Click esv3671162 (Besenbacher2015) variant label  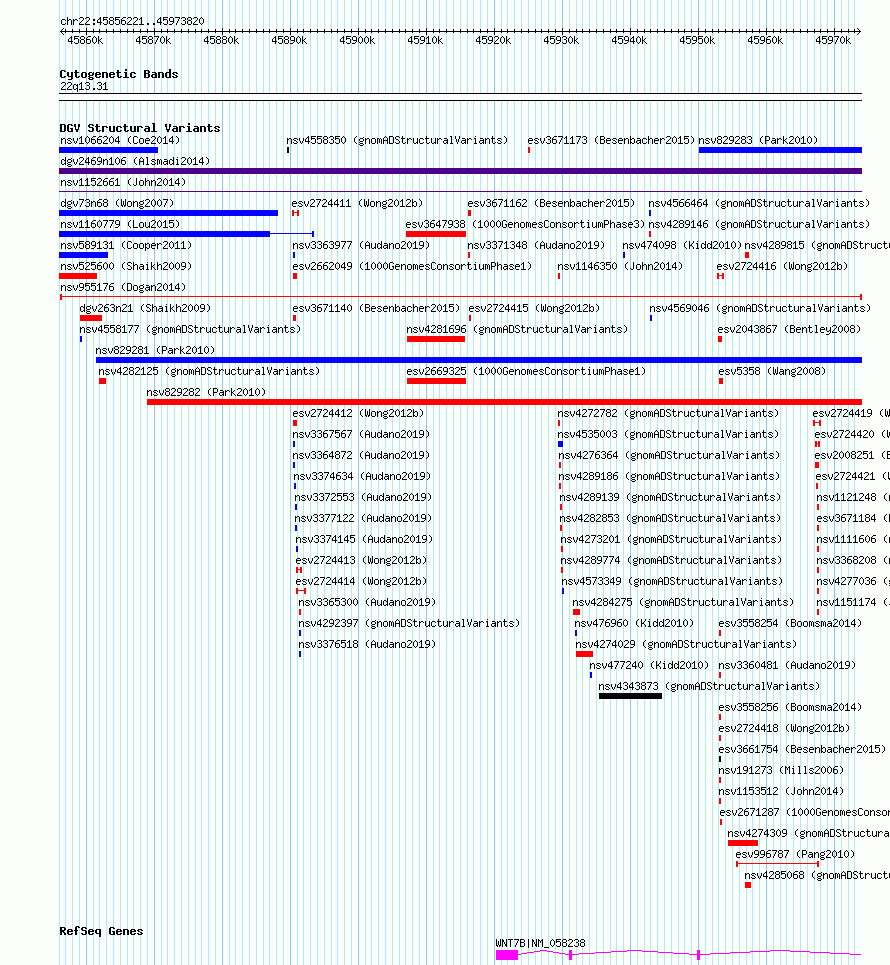tap(551, 203)
